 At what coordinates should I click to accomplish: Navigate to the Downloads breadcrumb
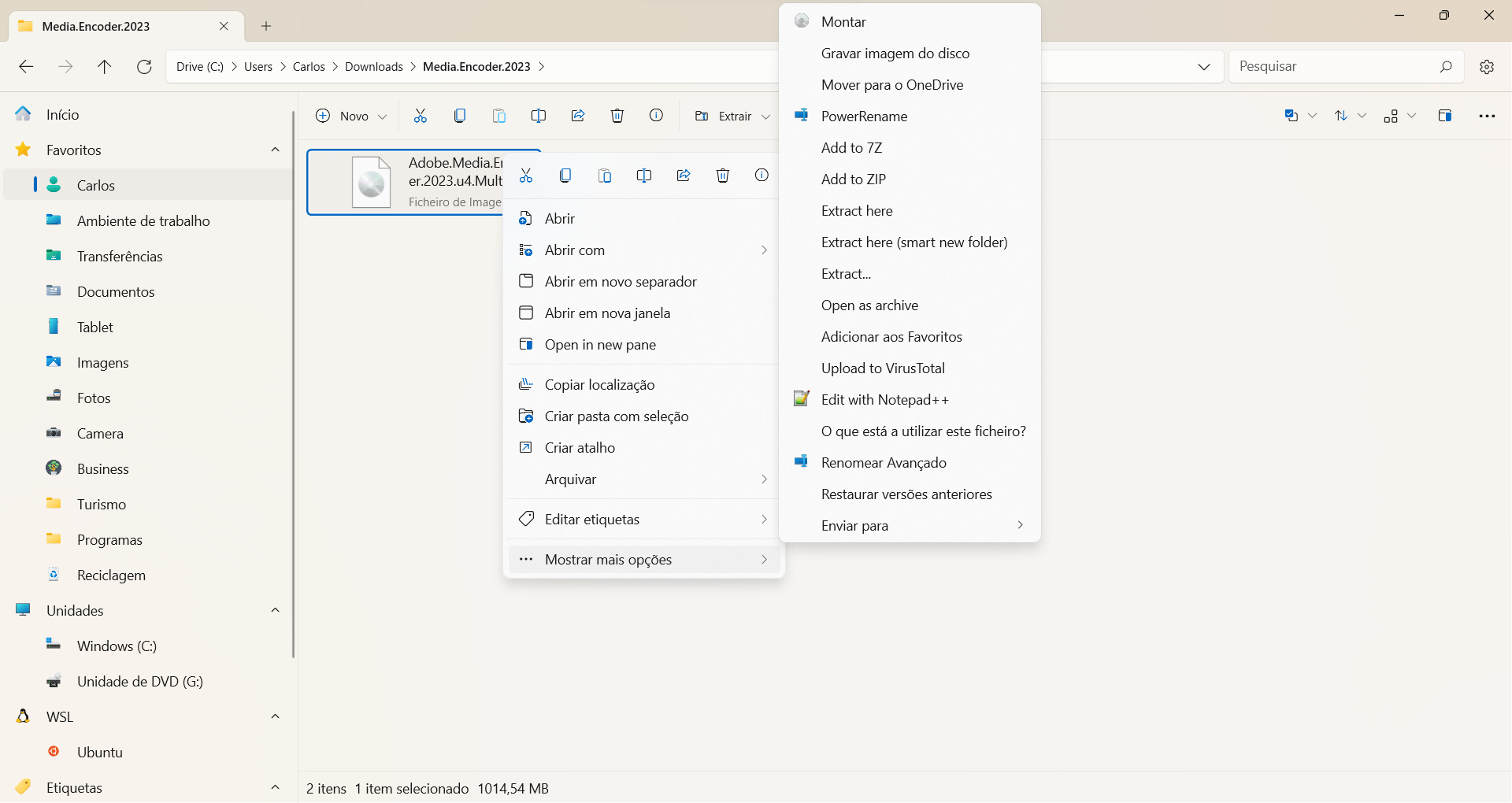[x=373, y=66]
